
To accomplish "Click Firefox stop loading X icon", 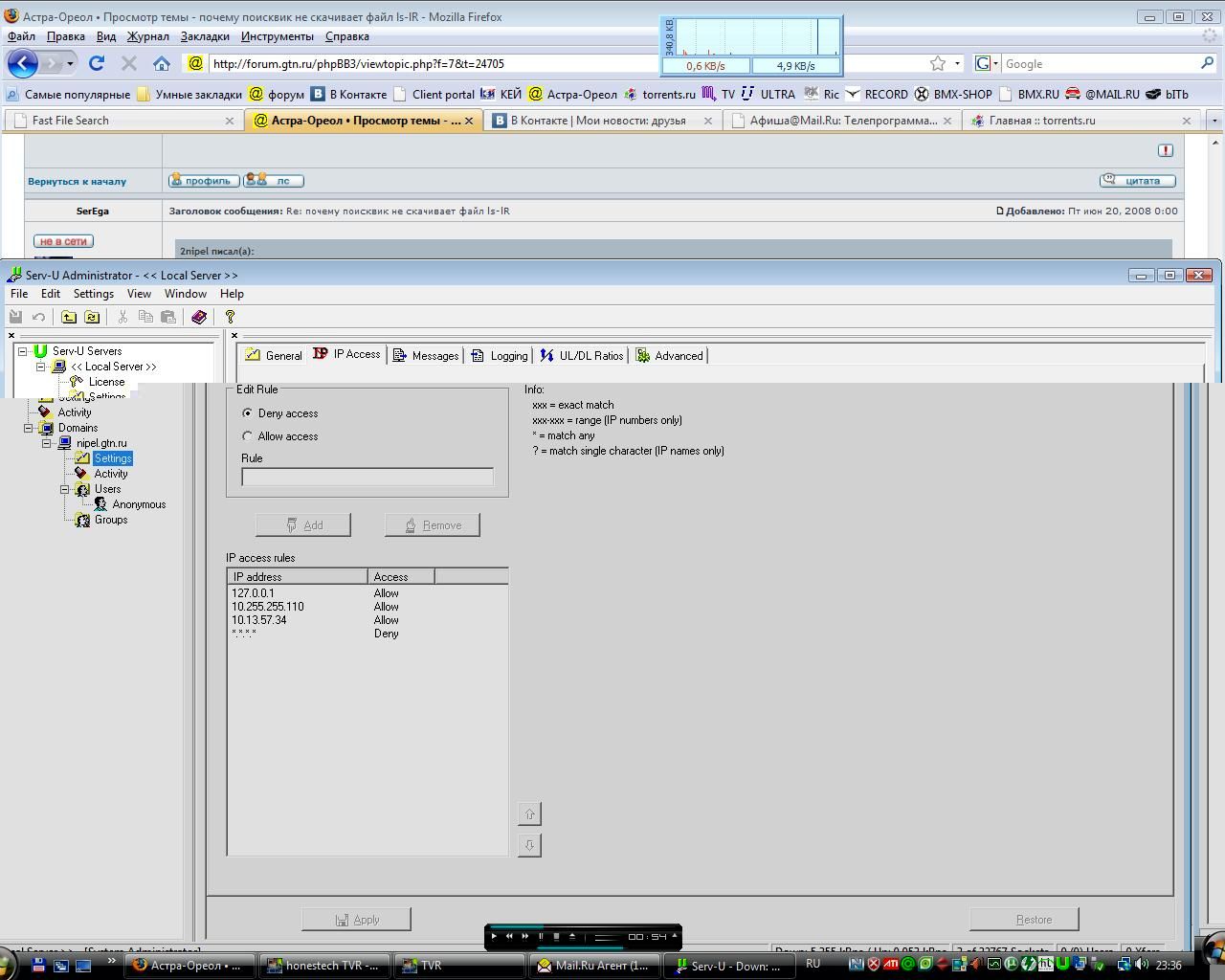I will coord(128,63).
